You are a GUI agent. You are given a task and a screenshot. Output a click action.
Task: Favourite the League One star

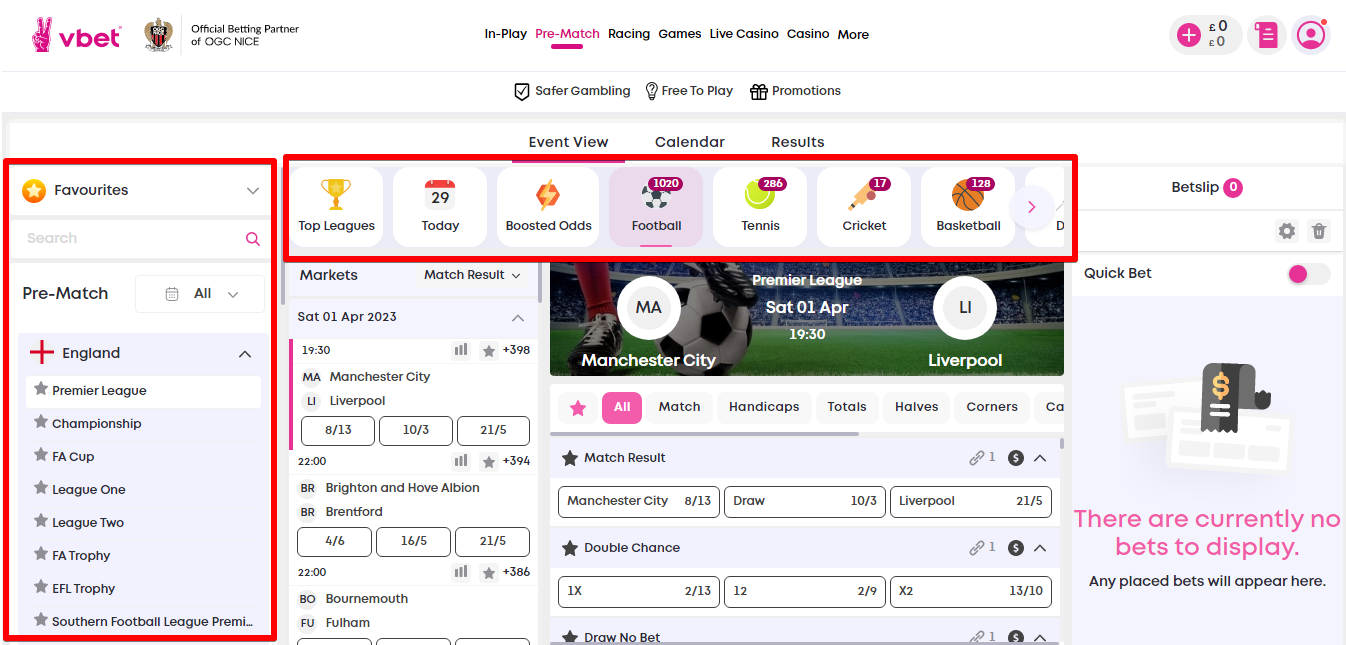[x=41, y=488]
